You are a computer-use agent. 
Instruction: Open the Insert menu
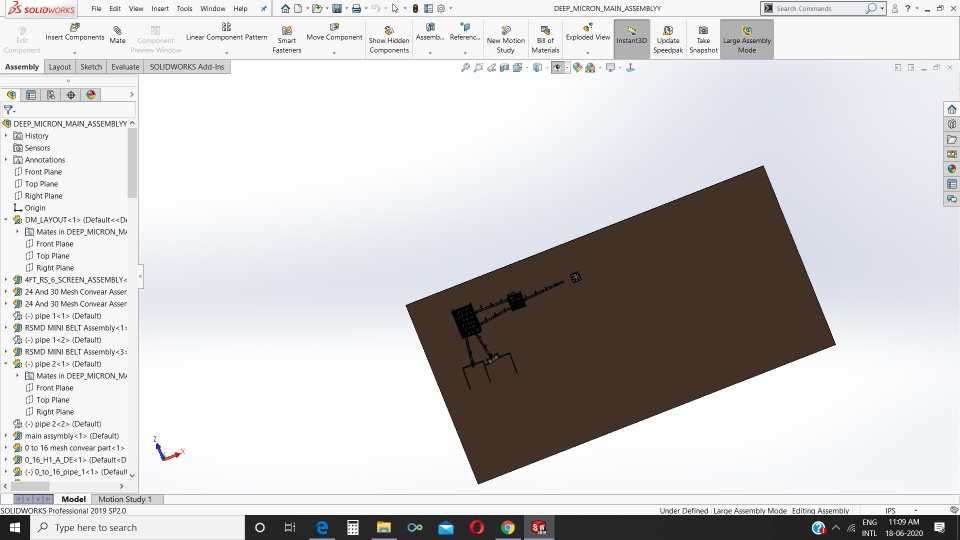click(160, 9)
